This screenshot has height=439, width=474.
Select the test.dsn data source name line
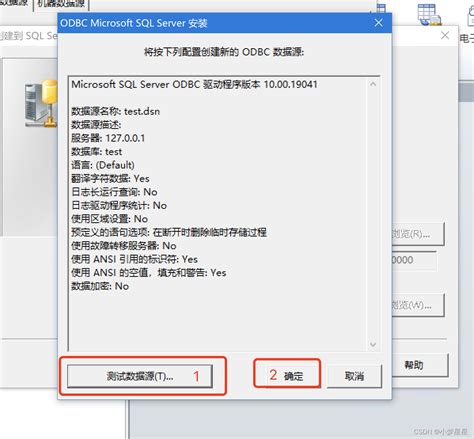pos(116,111)
